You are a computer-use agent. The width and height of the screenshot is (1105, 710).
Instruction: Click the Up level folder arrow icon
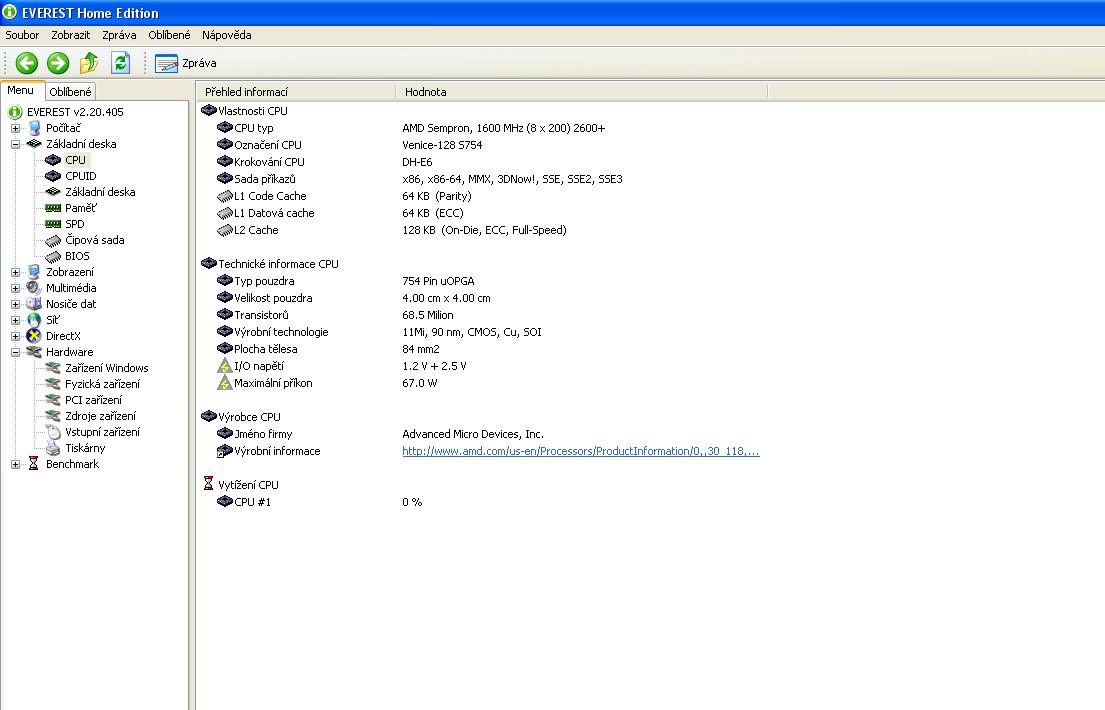click(89, 63)
